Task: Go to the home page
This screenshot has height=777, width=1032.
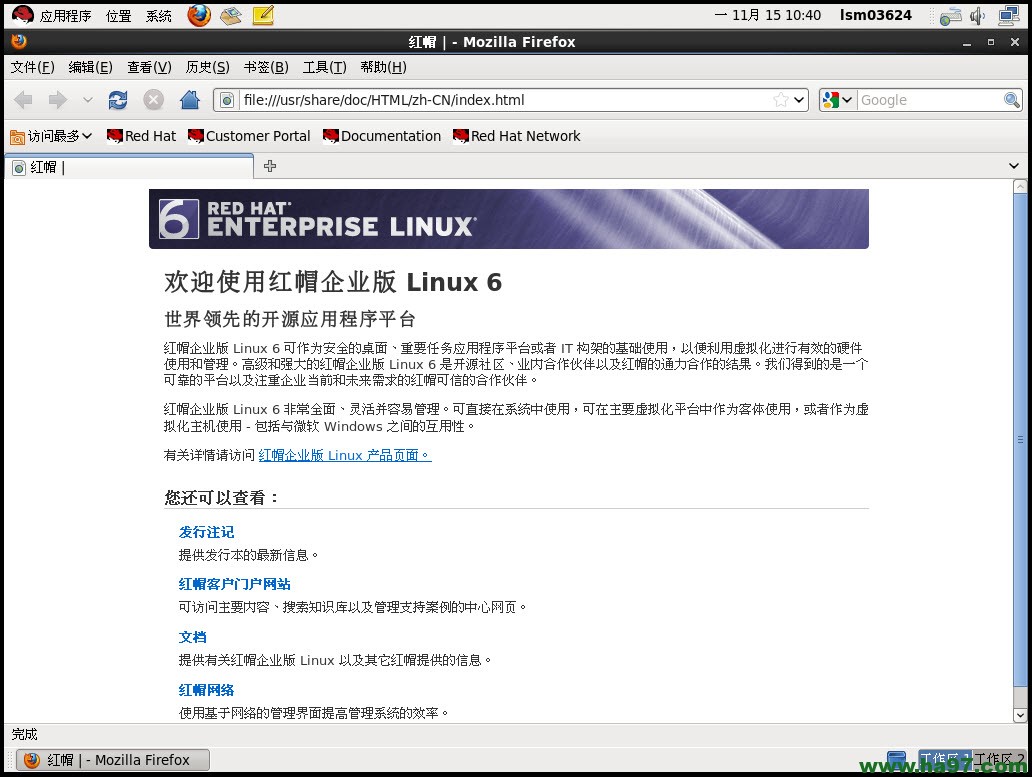Action: 190,100
